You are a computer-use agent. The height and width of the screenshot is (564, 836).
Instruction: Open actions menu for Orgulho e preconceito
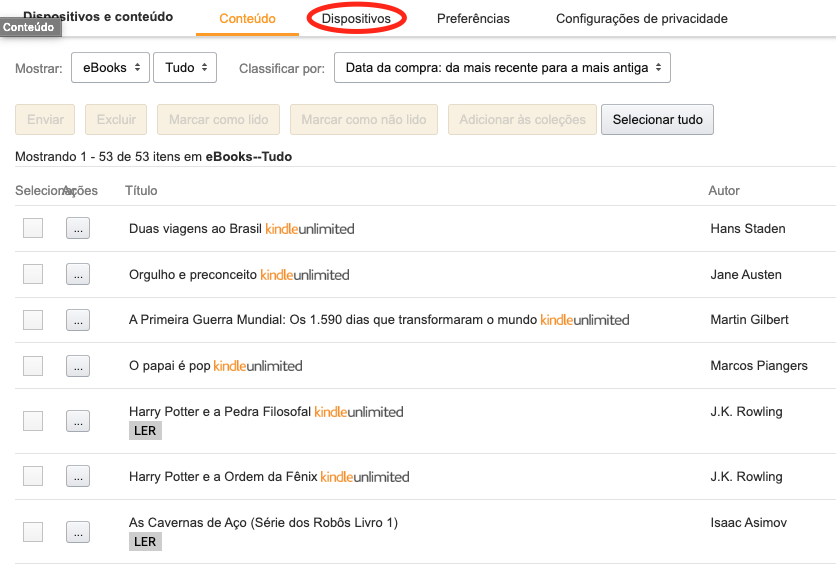point(78,274)
